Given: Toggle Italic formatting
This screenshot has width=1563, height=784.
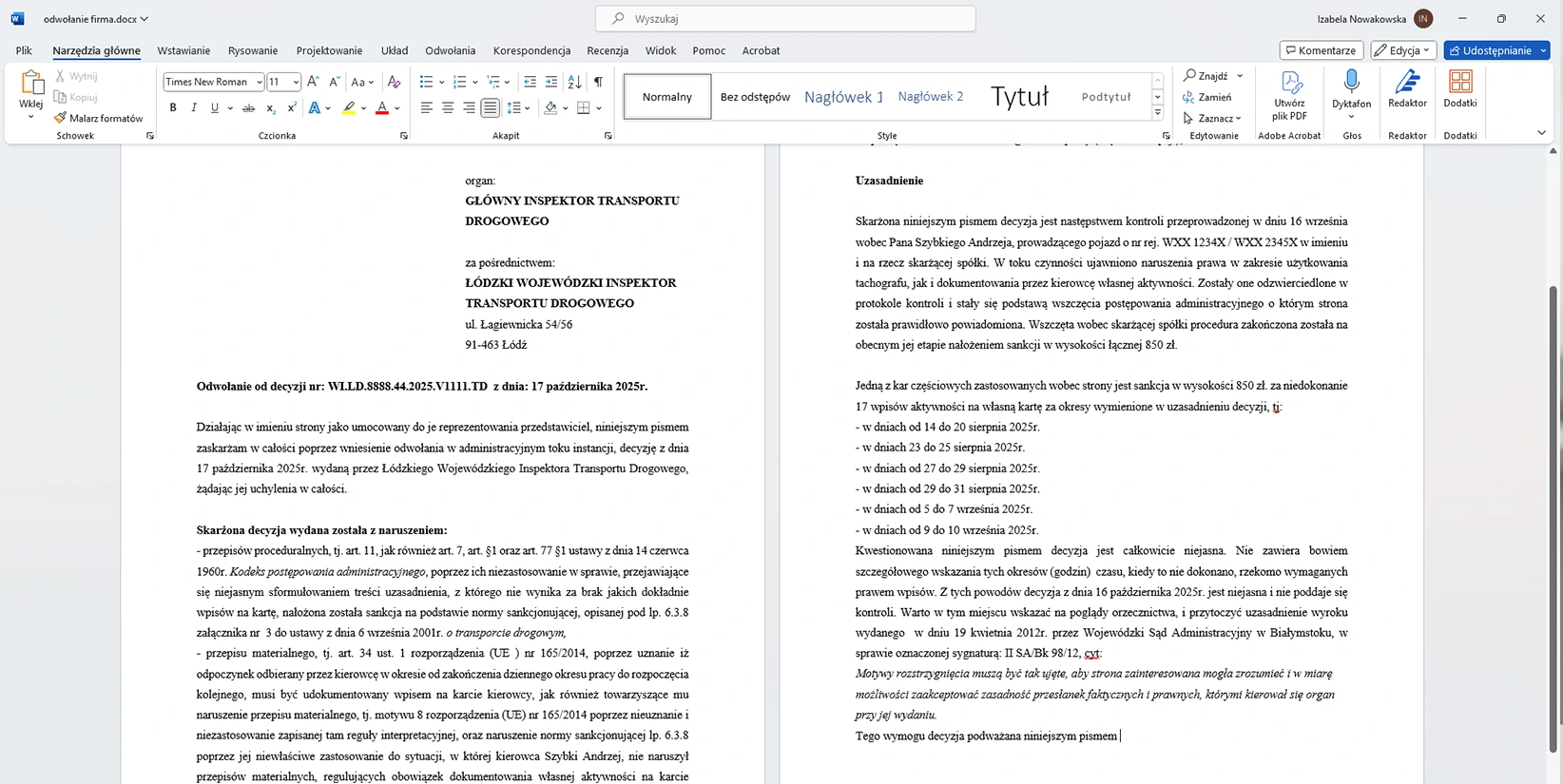Looking at the screenshot, I should point(194,108).
